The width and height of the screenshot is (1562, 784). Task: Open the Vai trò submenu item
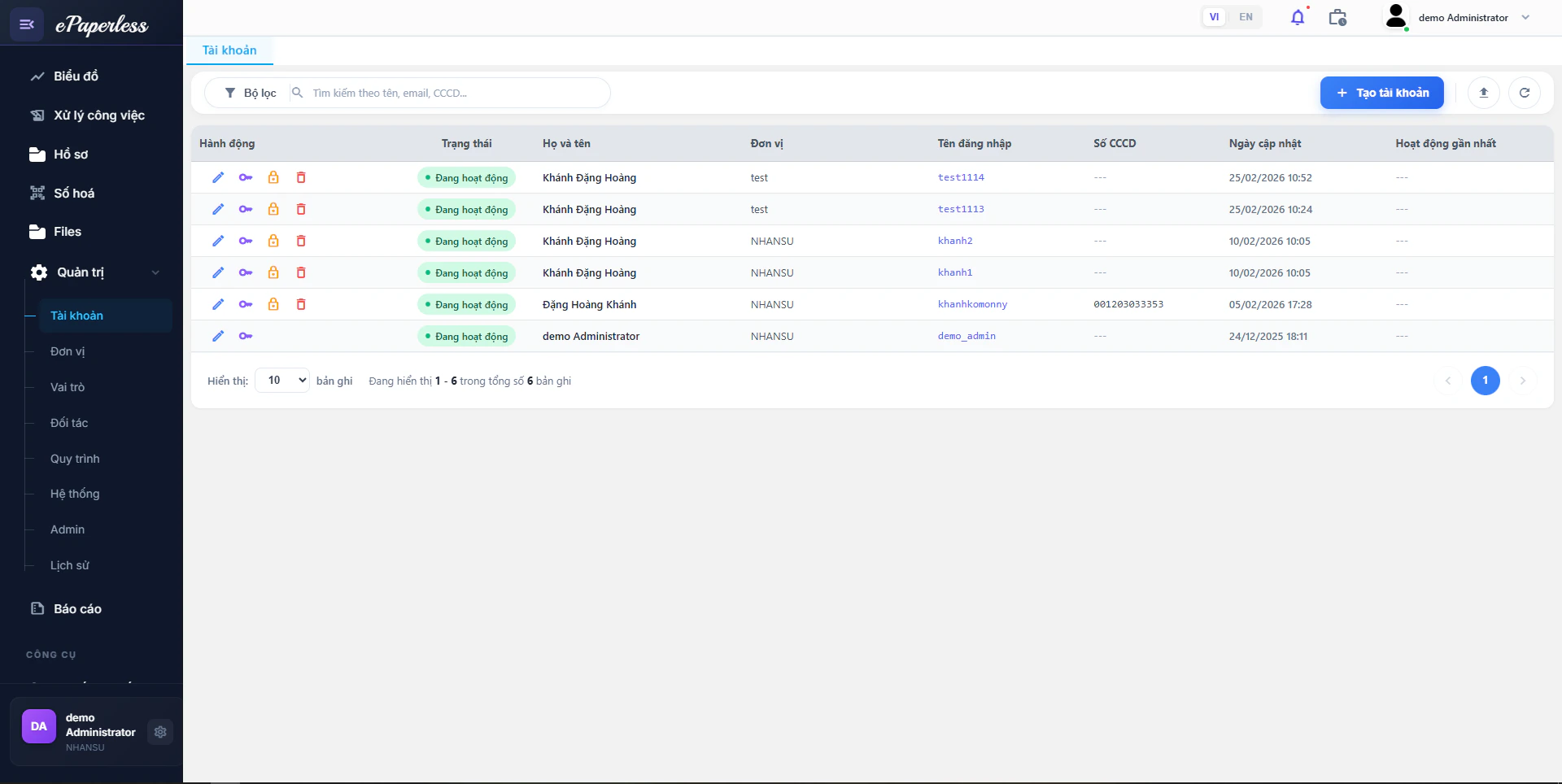click(68, 387)
